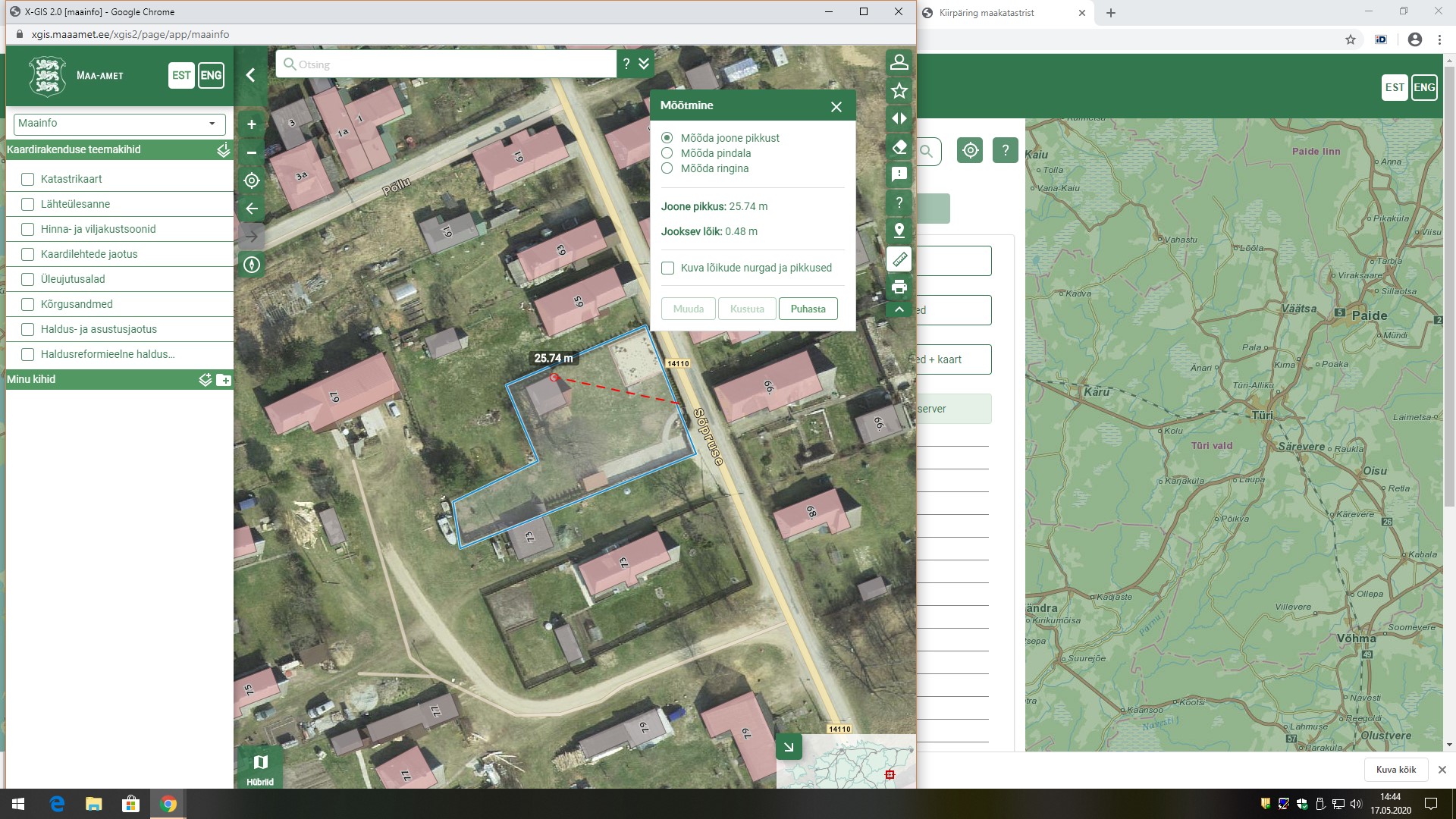This screenshot has height=819, width=1456.
Task: Click the compass north orientation icon
Action: (x=252, y=265)
